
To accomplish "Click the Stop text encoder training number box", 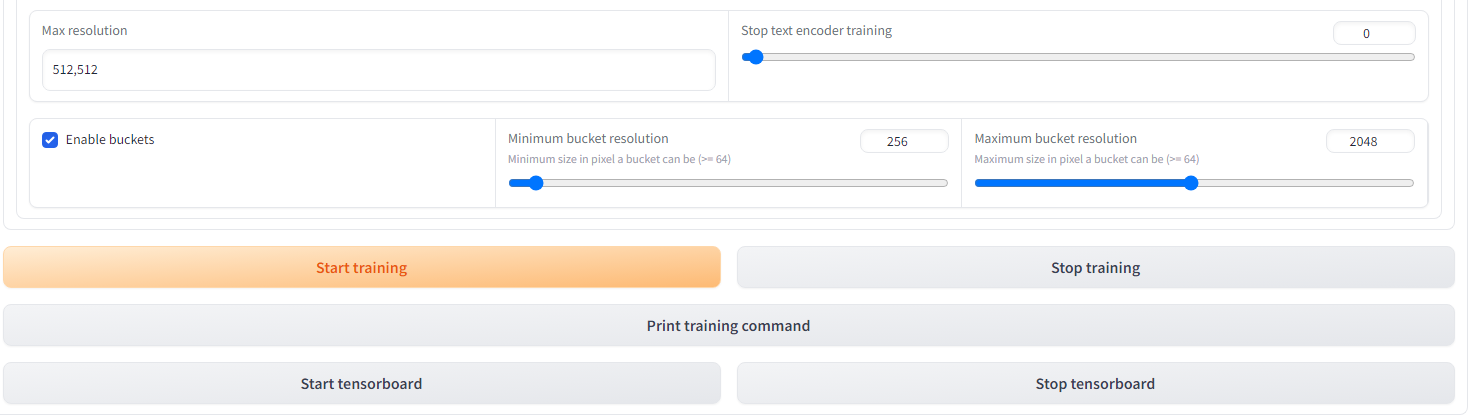I will (1373, 33).
